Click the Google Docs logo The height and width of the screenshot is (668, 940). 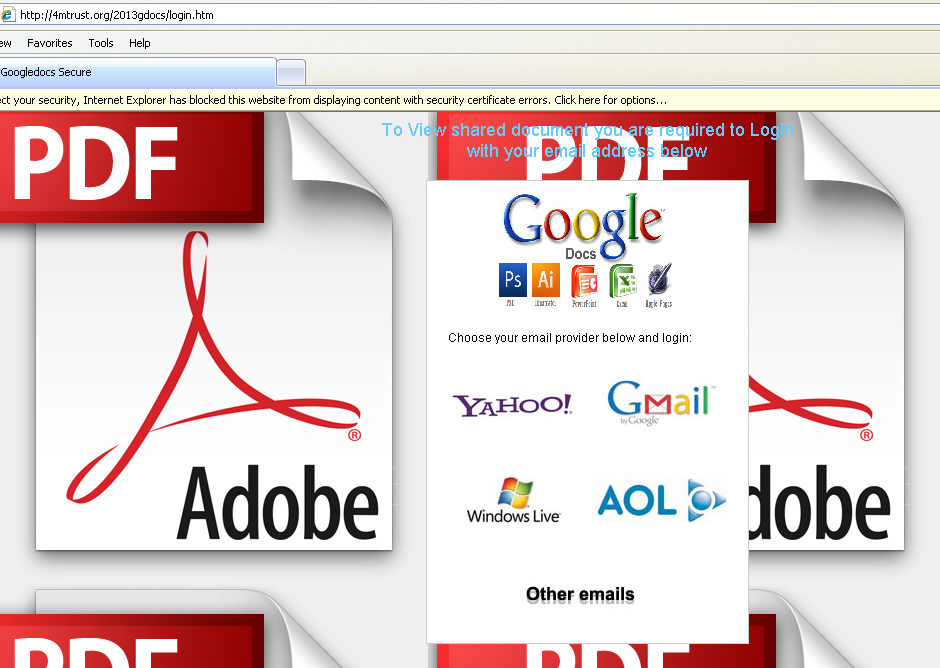pos(583,225)
